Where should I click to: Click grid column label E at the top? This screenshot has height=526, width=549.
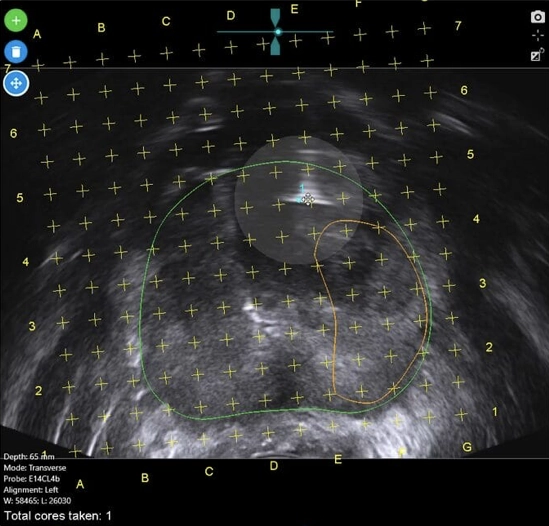tap(294, 9)
